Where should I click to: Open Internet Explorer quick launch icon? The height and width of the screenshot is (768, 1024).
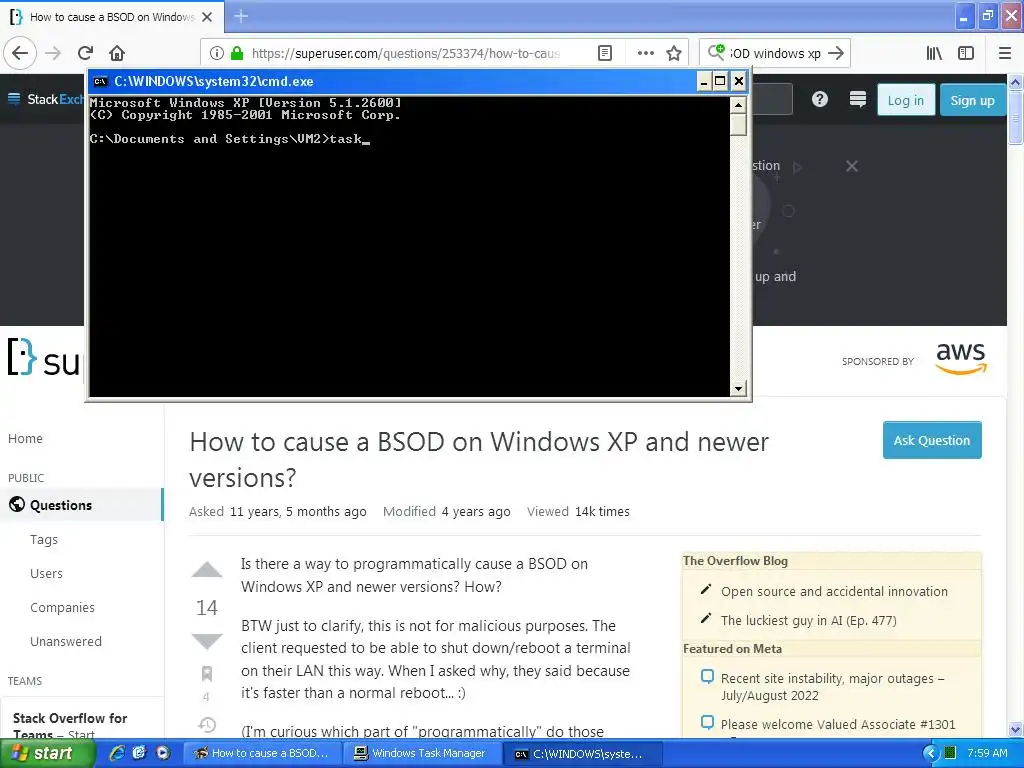(117, 753)
